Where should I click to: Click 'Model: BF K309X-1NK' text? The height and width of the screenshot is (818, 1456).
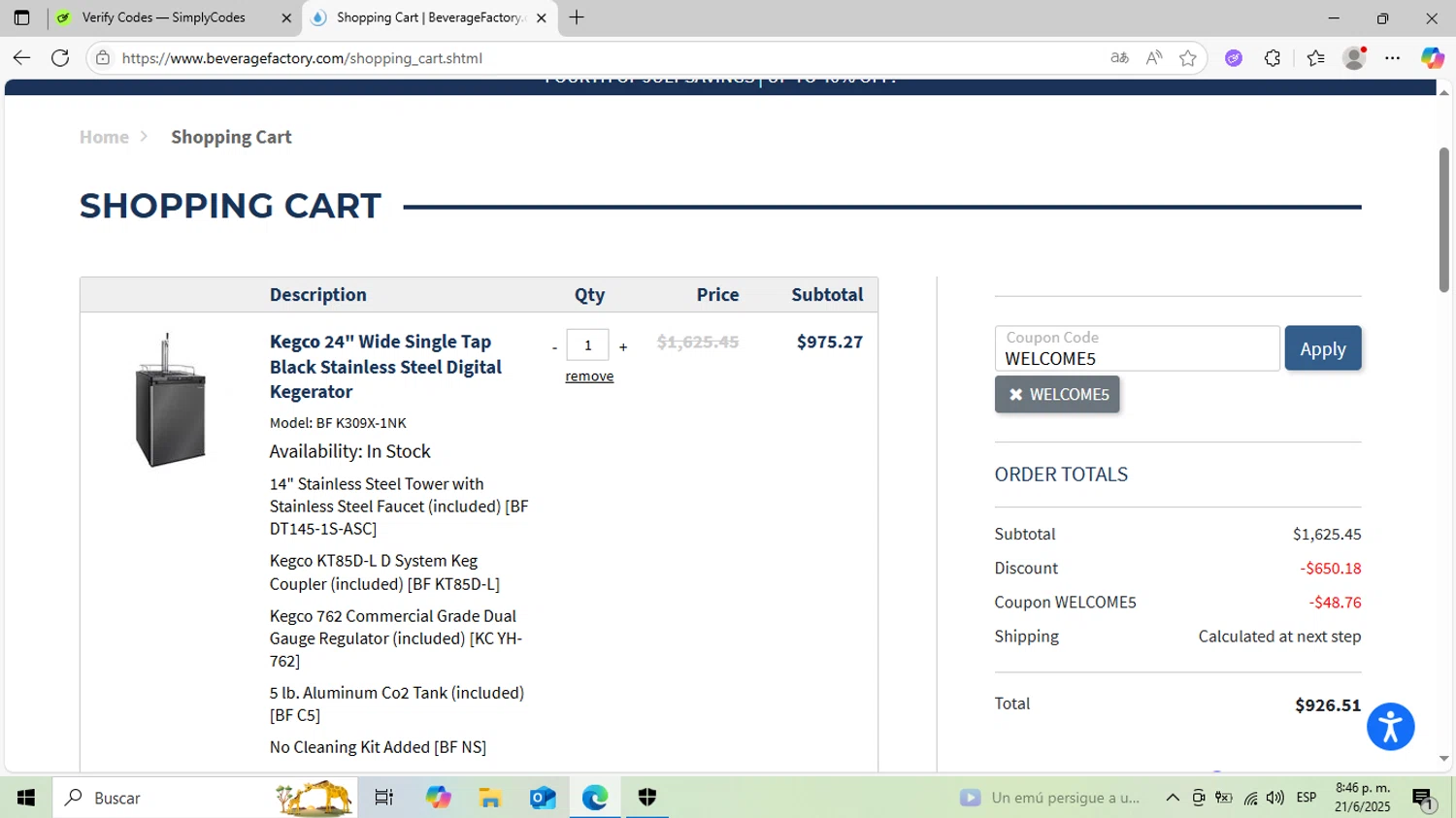[338, 423]
